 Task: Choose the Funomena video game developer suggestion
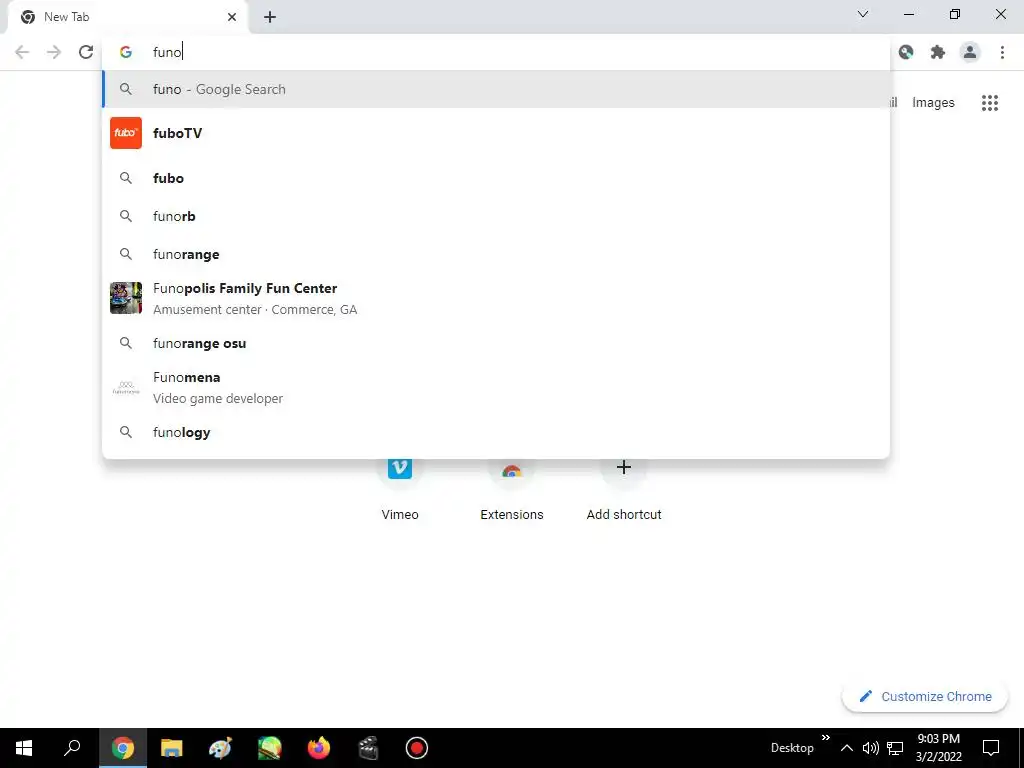[x=496, y=388]
